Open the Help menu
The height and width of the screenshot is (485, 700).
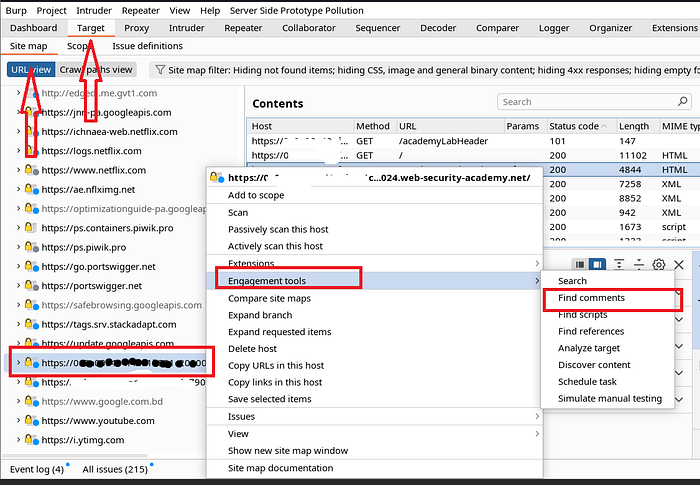click(x=210, y=10)
